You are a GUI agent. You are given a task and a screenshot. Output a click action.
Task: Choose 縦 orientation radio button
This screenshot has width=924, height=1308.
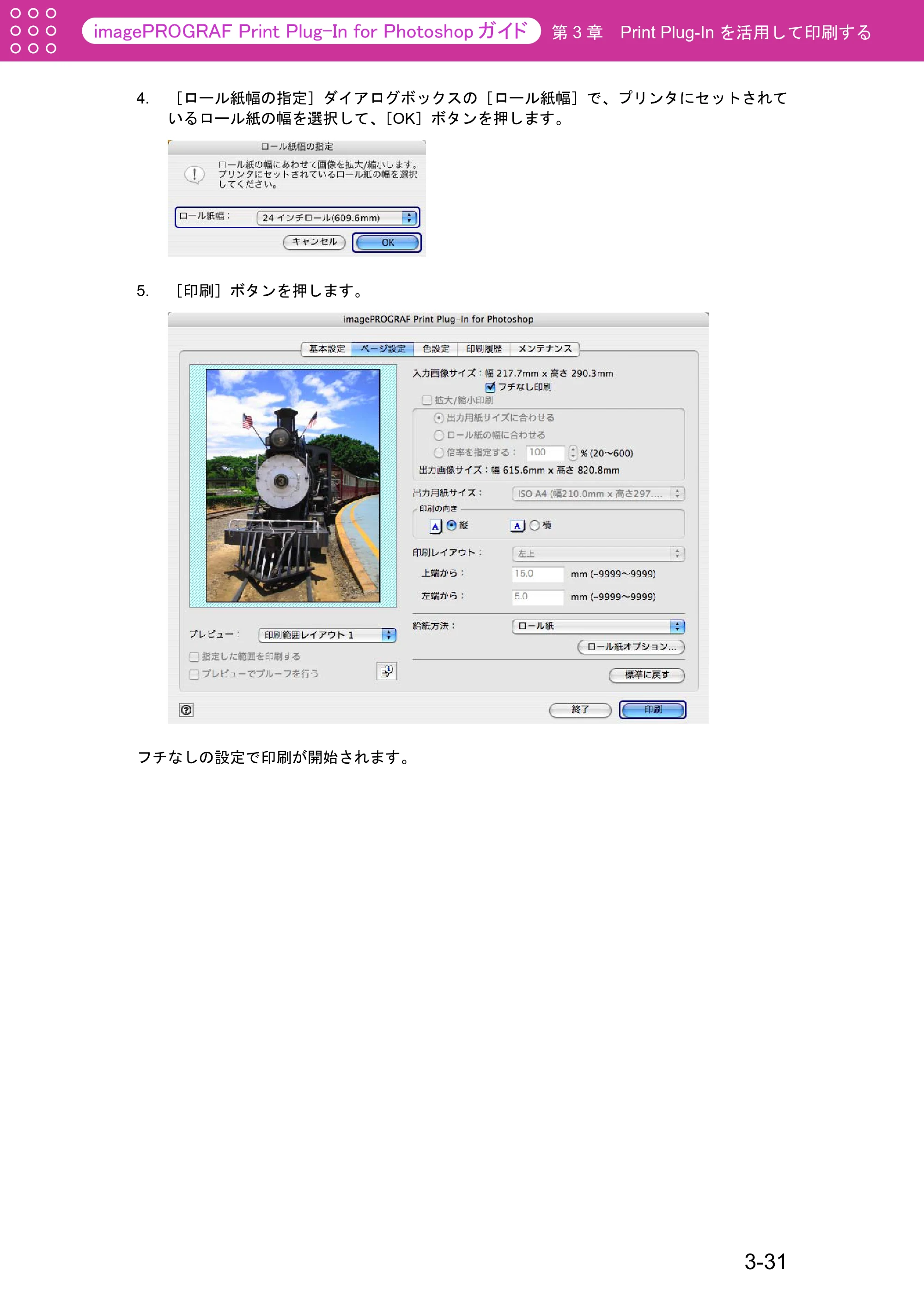point(451,525)
